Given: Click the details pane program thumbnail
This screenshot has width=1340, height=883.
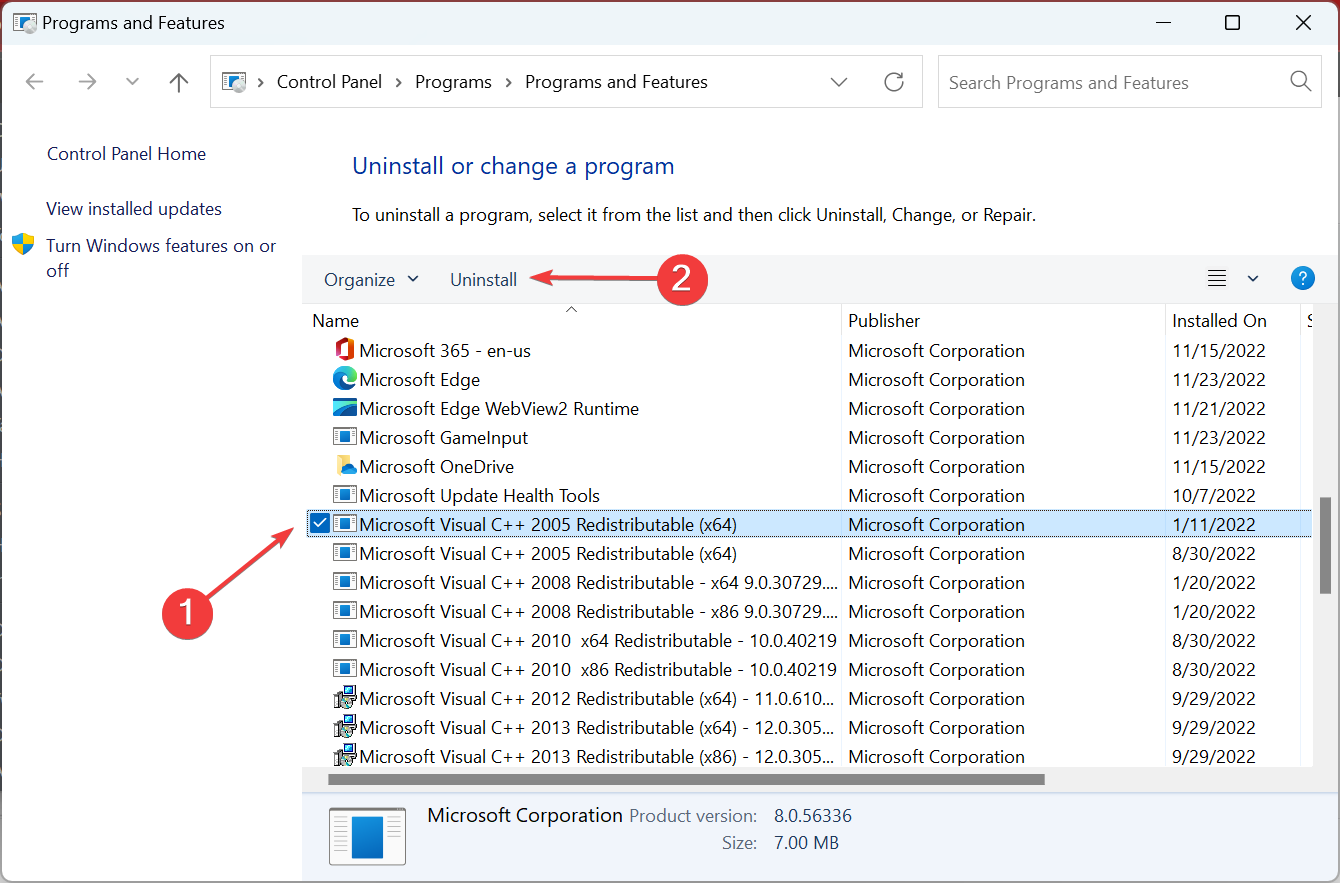Looking at the screenshot, I should pos(368,836).
